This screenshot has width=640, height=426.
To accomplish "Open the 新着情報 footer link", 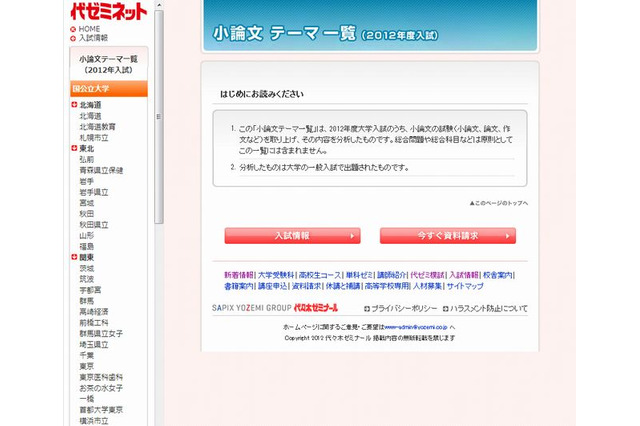I will click(239, 275).
